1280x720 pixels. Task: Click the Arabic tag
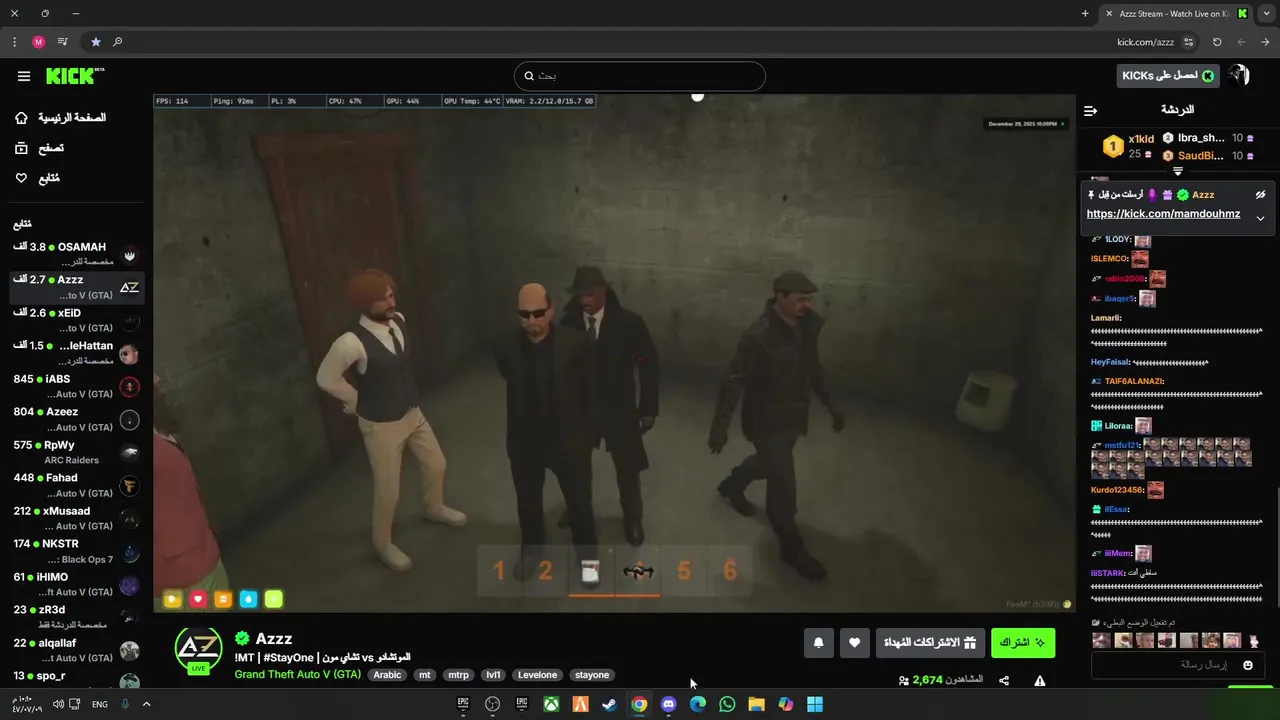387,675
